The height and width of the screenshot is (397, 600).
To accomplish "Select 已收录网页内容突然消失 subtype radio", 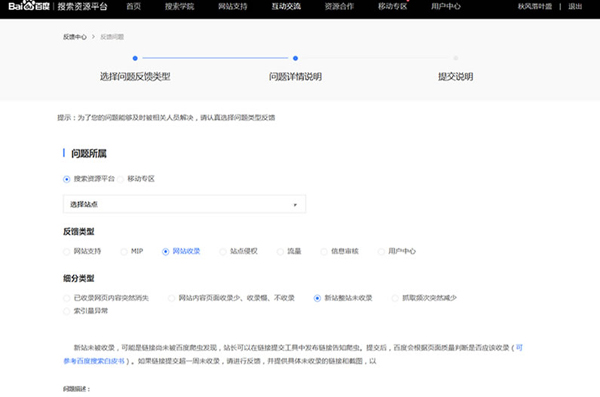I will [x=67, y=298].
